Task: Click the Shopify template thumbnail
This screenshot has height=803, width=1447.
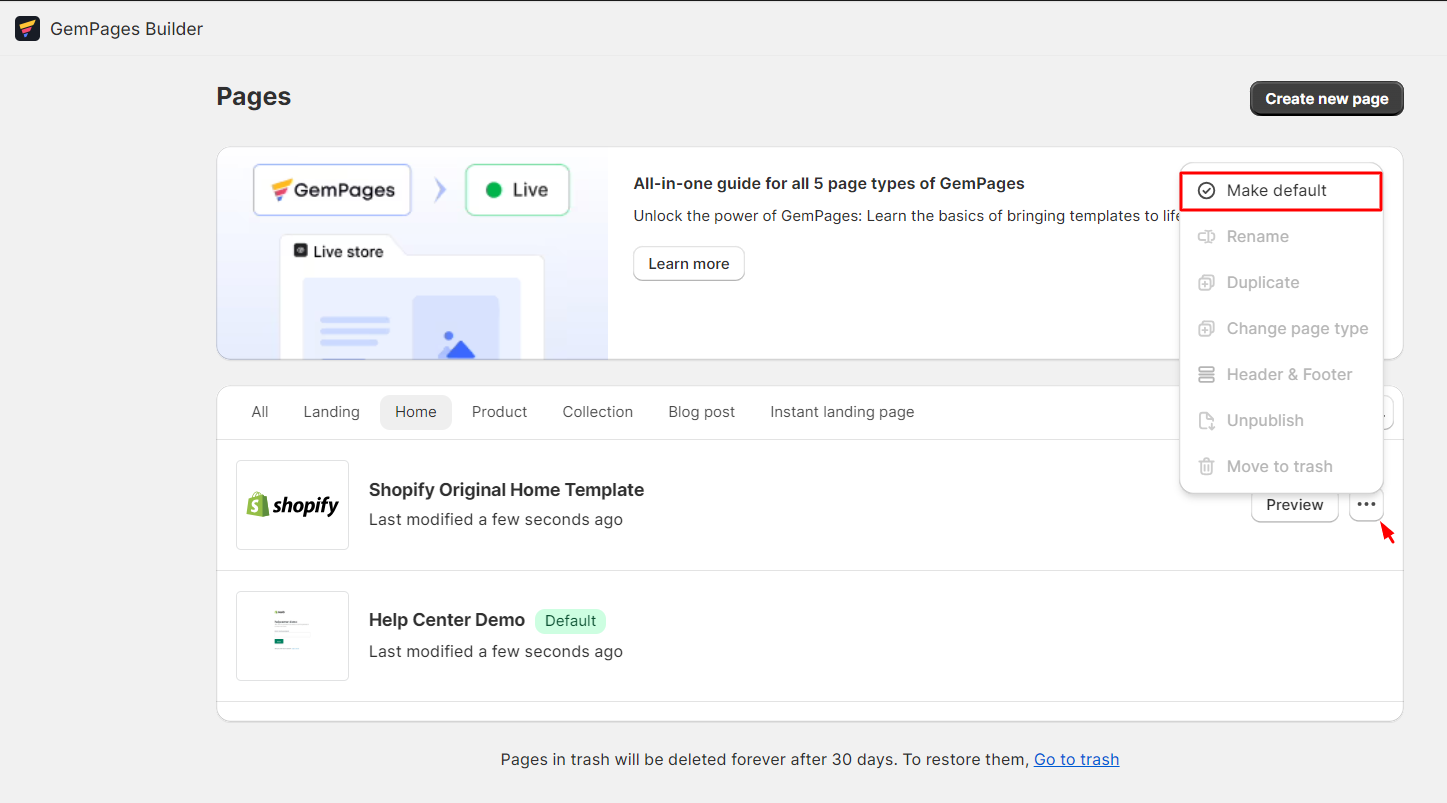Action: click(x=292, y=505)
